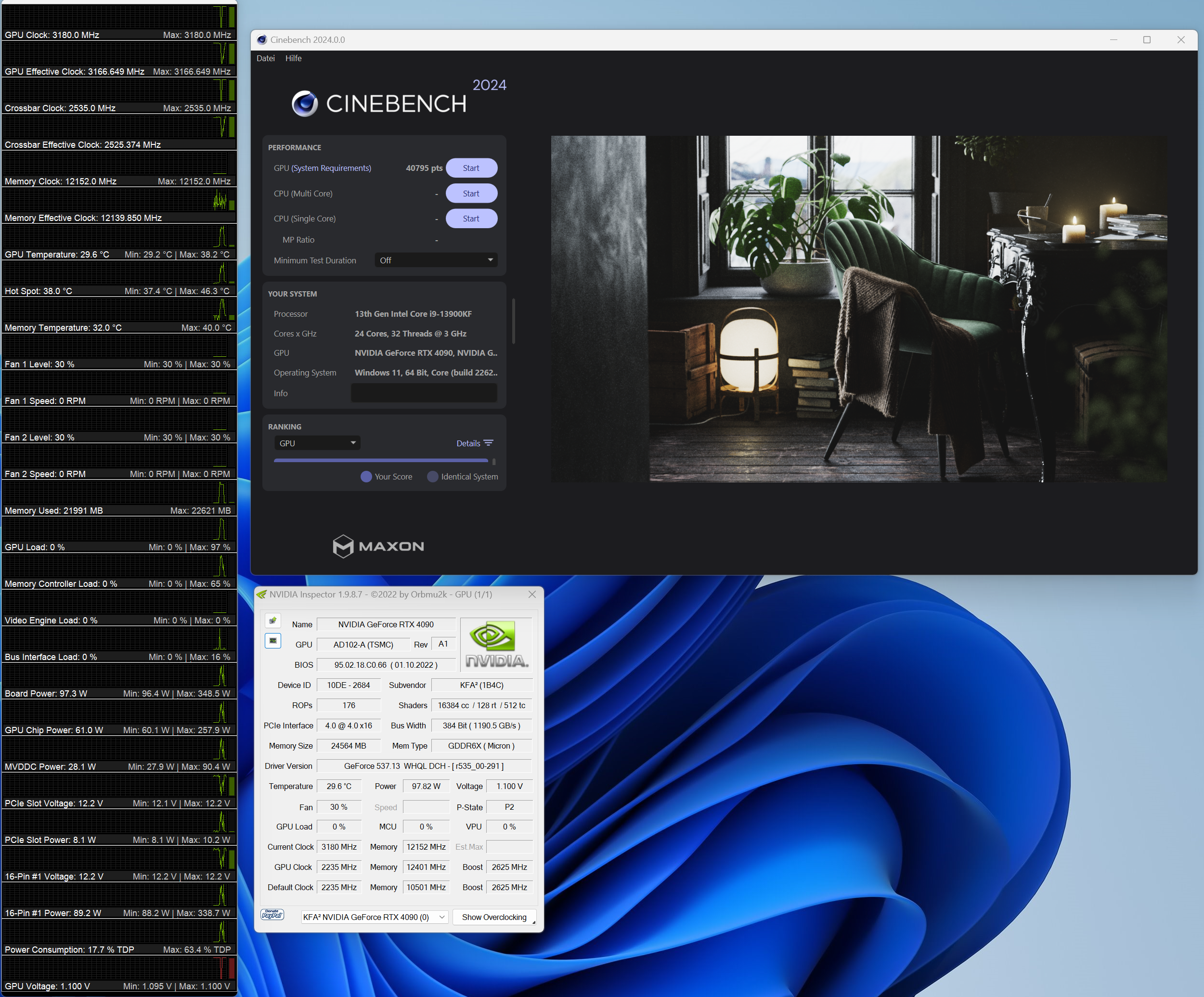The image size is (1204, 997).
Task: Click the Voltage 1.100 V field in Inspector
Action: (x=509, y=786)
